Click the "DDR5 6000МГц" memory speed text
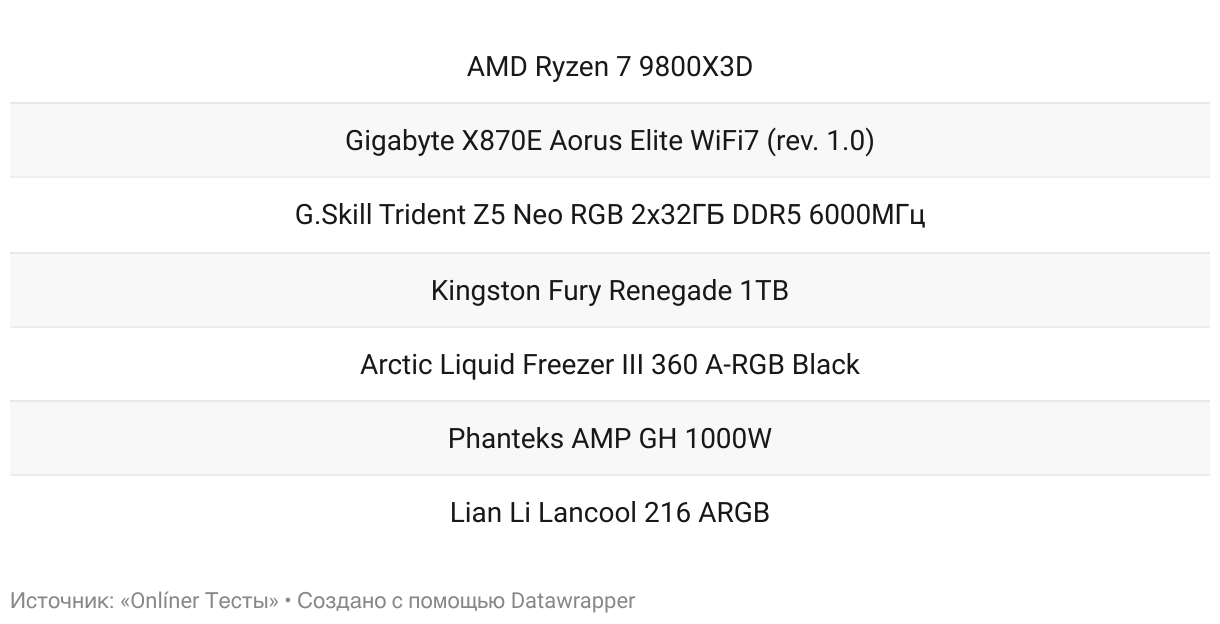This screenshot has width=1220, height=624. coord(829,216)
